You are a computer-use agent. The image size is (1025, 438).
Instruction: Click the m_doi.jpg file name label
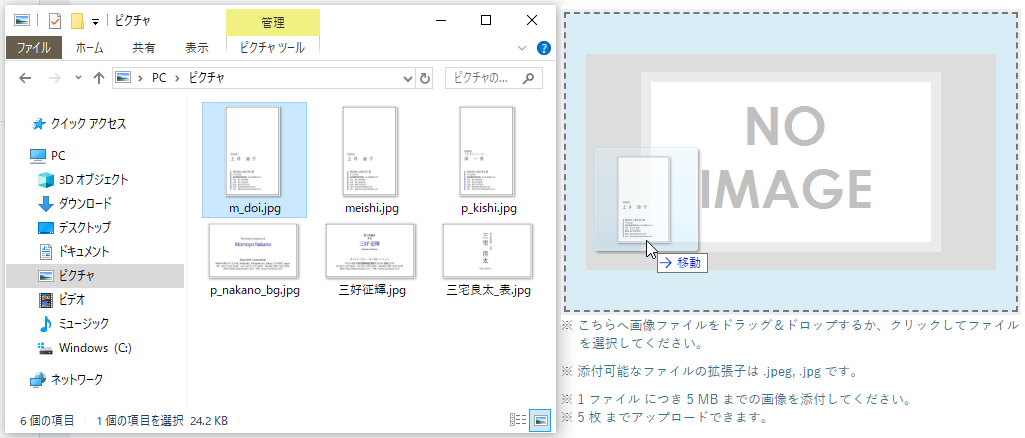[254, 209]
